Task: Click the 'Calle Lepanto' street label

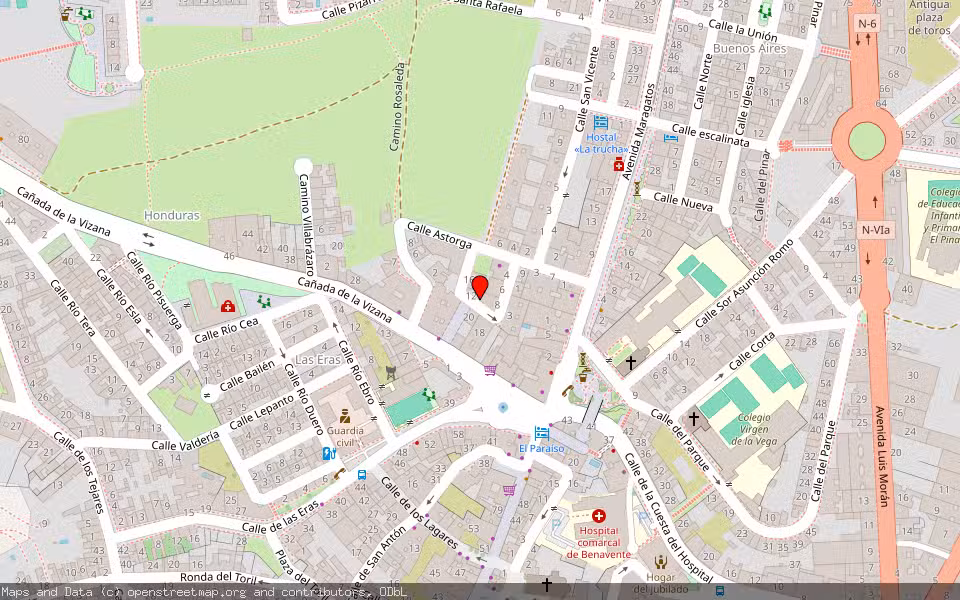Action: point(261,412)
